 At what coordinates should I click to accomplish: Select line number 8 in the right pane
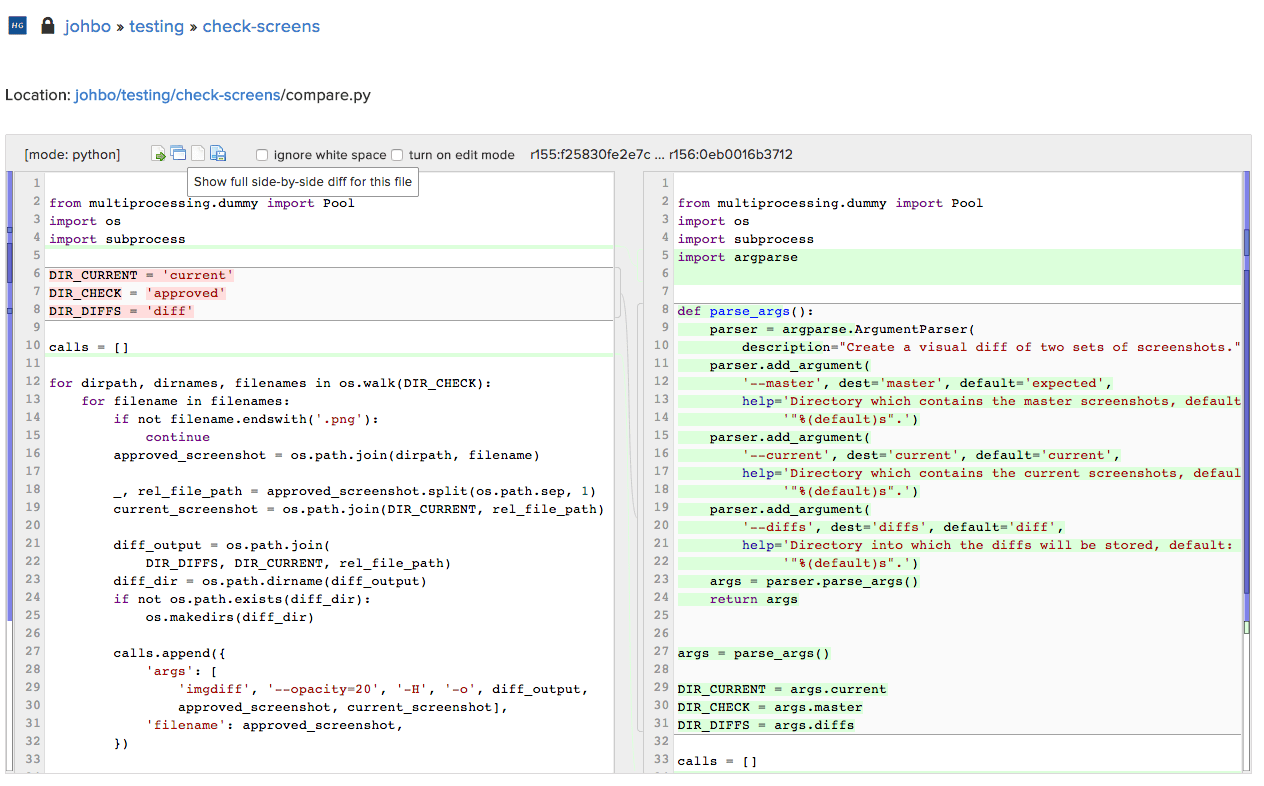click(663, 310)
